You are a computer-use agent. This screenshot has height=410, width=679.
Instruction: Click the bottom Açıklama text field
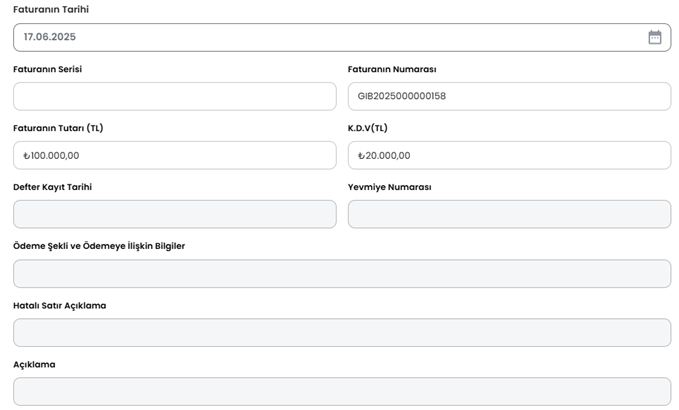(342, 391)
